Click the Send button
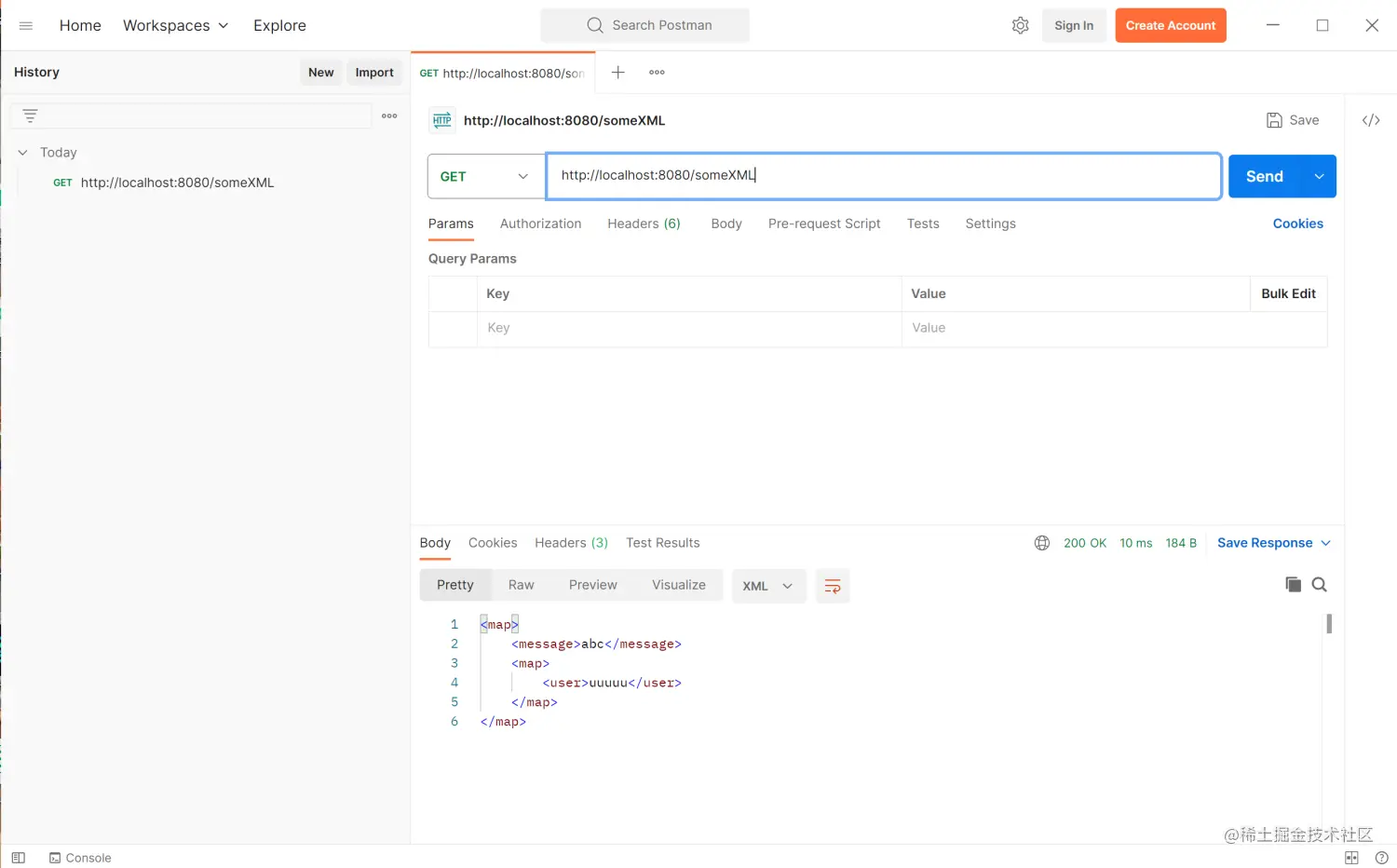The image size is (1397, 868). coord(1265,176)
